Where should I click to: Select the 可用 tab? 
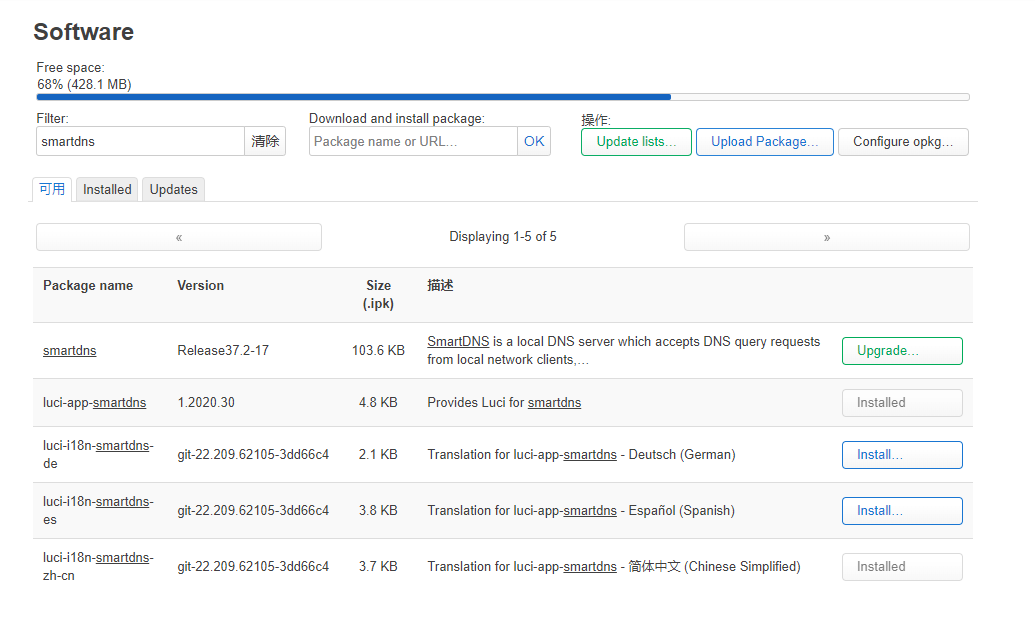(51, 189)
